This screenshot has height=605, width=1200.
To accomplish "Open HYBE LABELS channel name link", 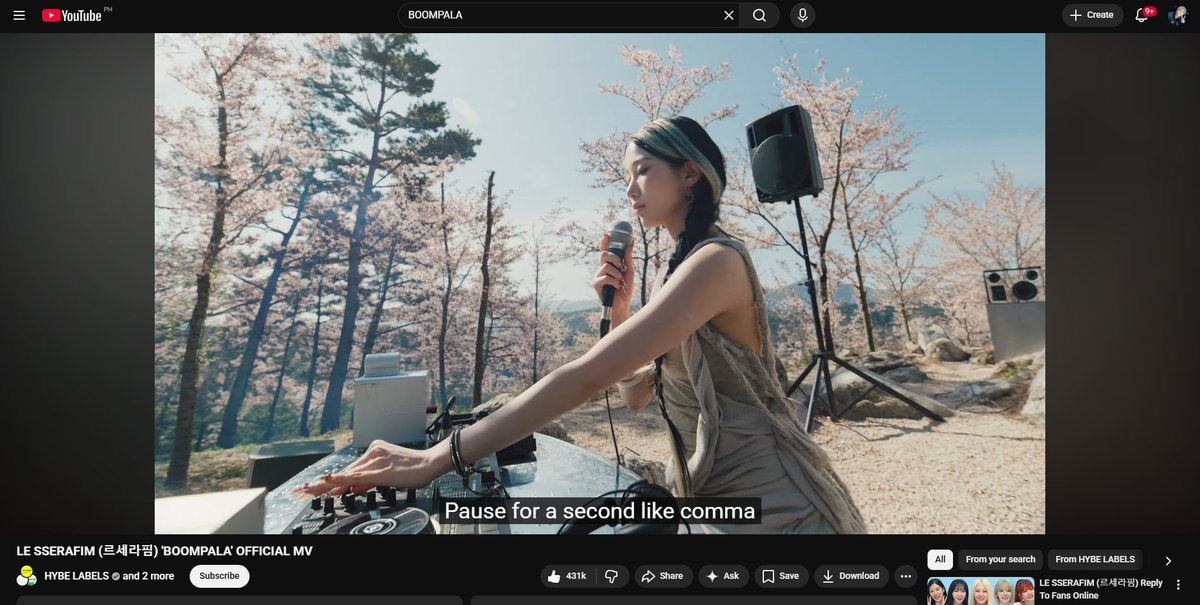I will pyautogui.click(x=76, y=576).
